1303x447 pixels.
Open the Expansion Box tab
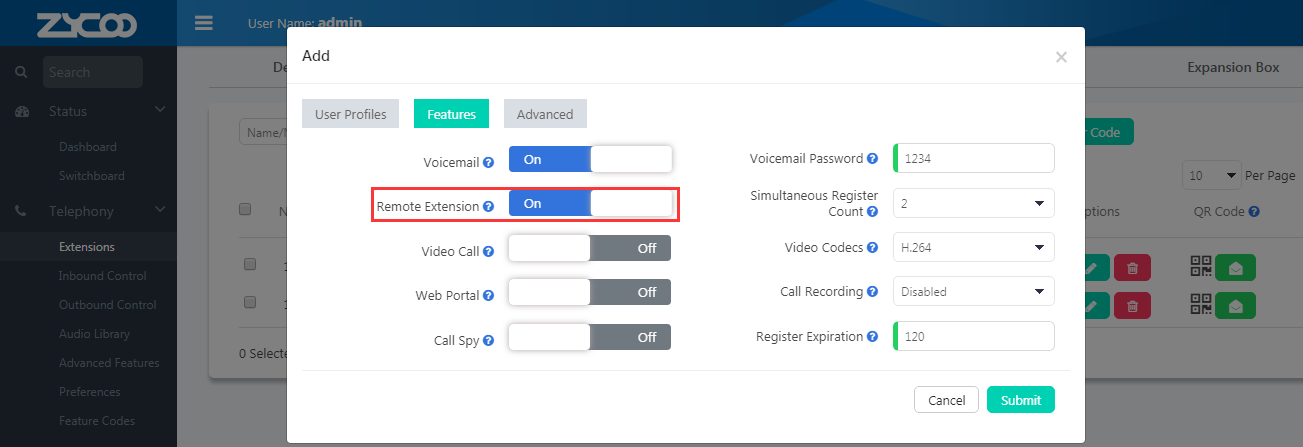tap(1233, 67)
